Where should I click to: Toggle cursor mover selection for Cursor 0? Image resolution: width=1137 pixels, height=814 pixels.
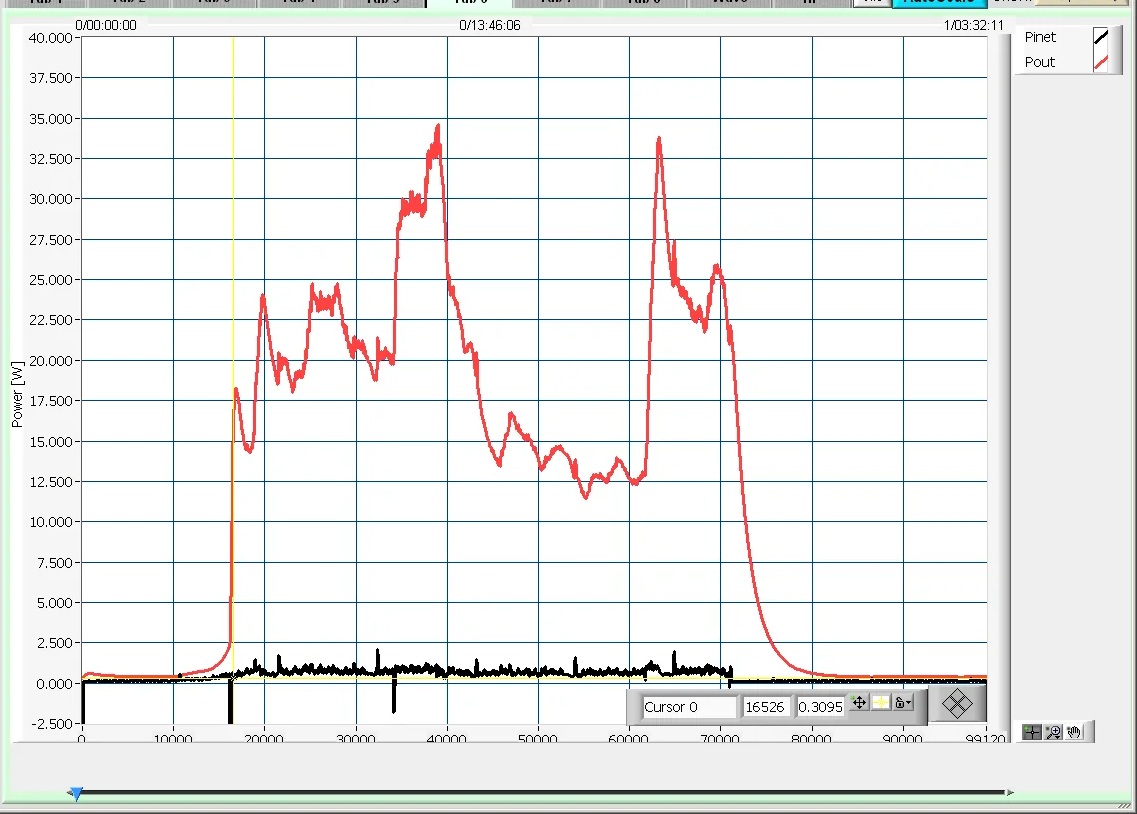click(859, 702)
